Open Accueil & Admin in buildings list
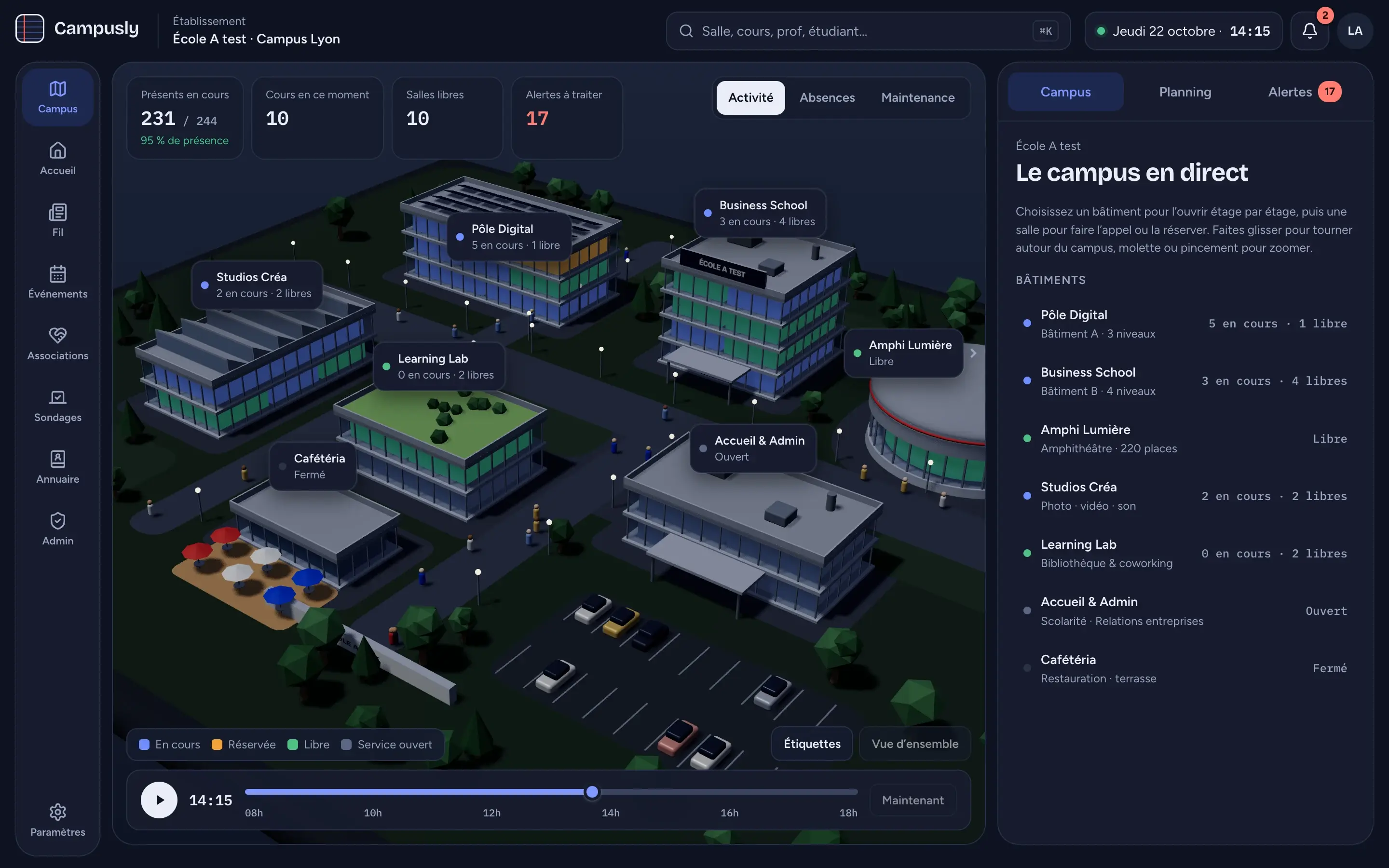The image size is (1389, 868). (x=1185, y=611)
